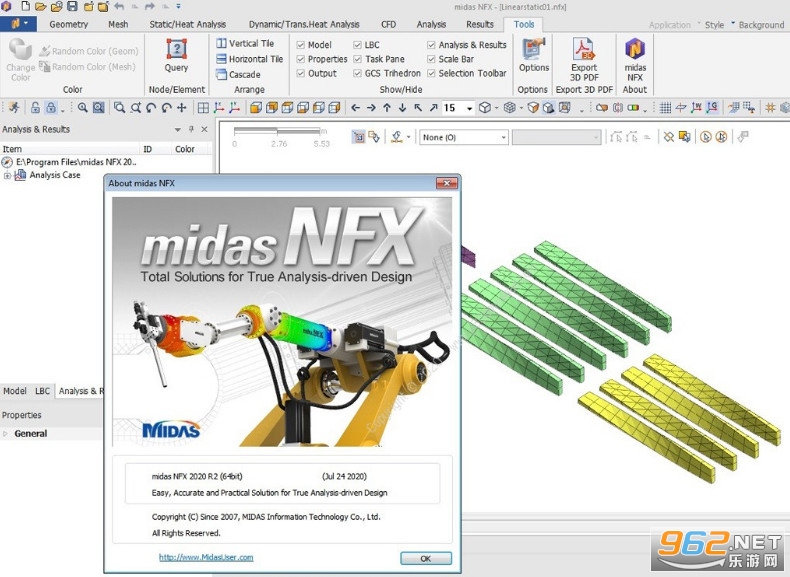Viewport: 790px width, 577px height.
Task: Toggle the Selection Toolbar checkbox
Action: [431, 73]
